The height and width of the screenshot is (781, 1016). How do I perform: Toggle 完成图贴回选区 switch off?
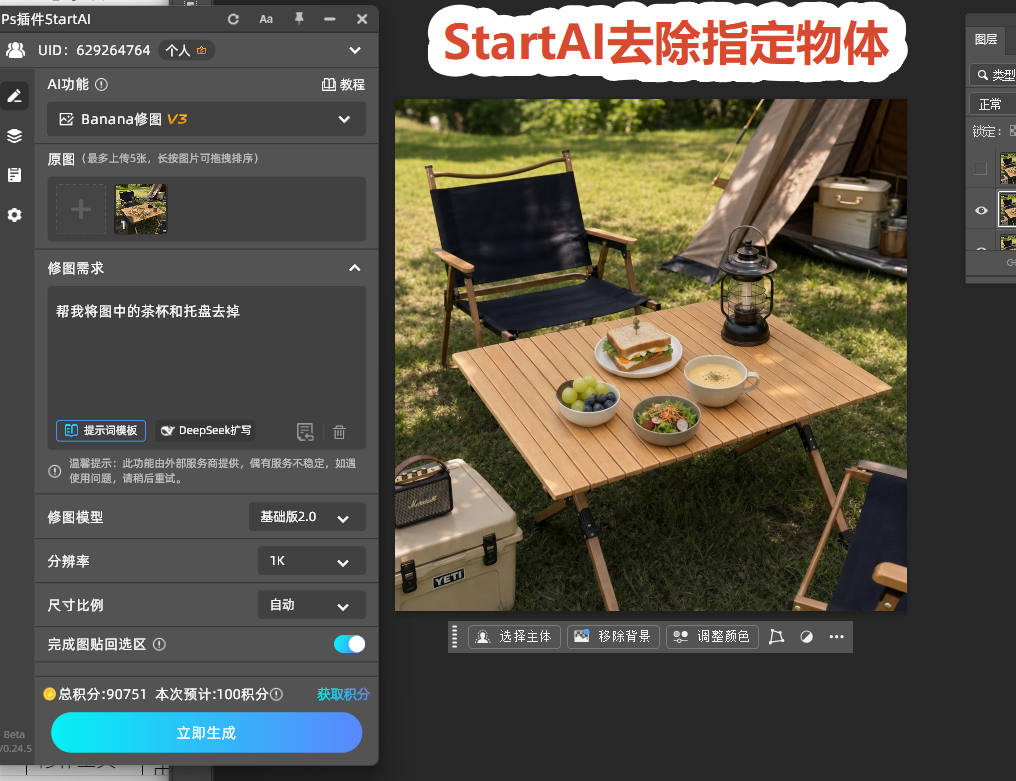click(x=349, y=644)
